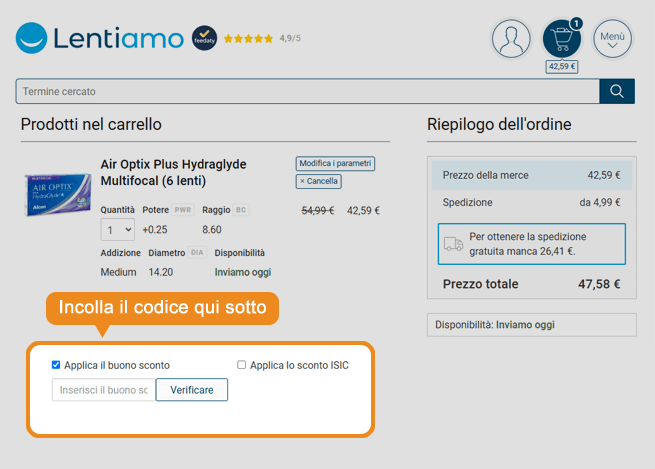Click the five-star rating stars
This screenshot has height=469, width=655.
click(248, 39)
